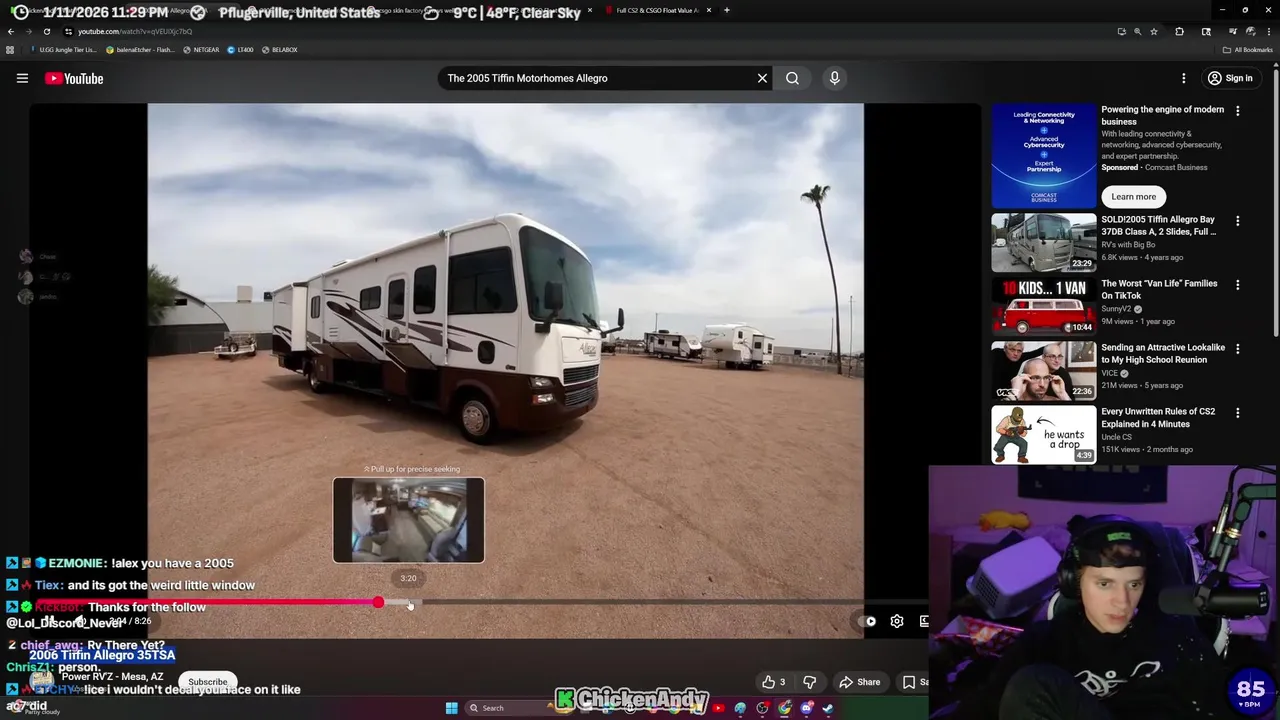
Task: Bookmark page with star icon
Action: 1154,31
